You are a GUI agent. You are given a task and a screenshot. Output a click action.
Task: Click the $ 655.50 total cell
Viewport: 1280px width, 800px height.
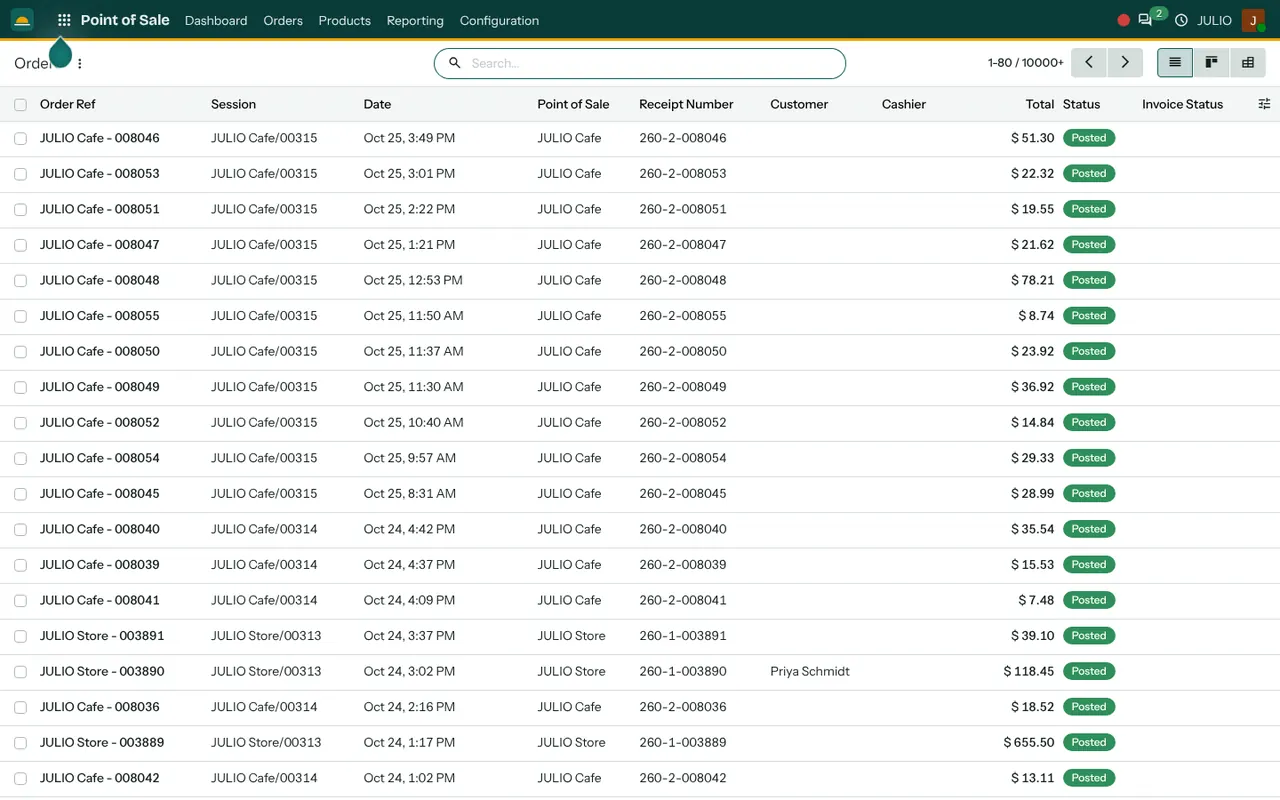(1029, 742)
